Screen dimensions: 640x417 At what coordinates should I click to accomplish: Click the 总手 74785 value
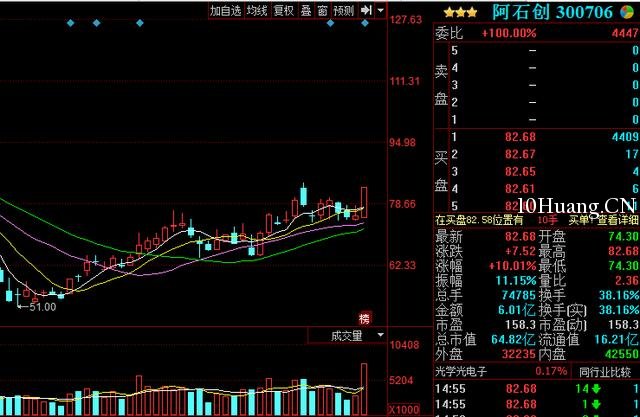click(518, 295)
